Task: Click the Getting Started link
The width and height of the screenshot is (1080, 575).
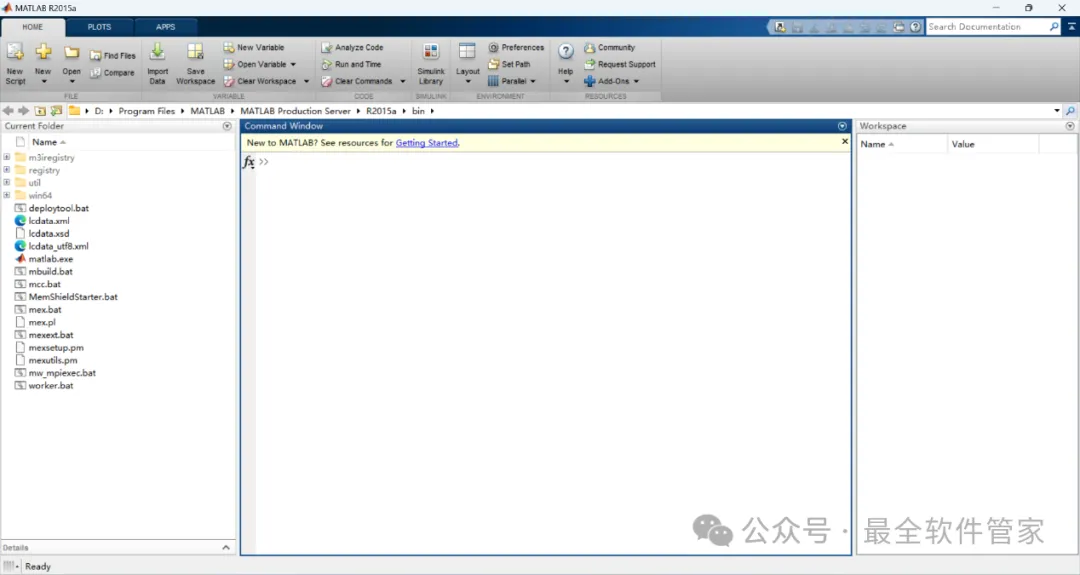Action: (x=426, y=143)
